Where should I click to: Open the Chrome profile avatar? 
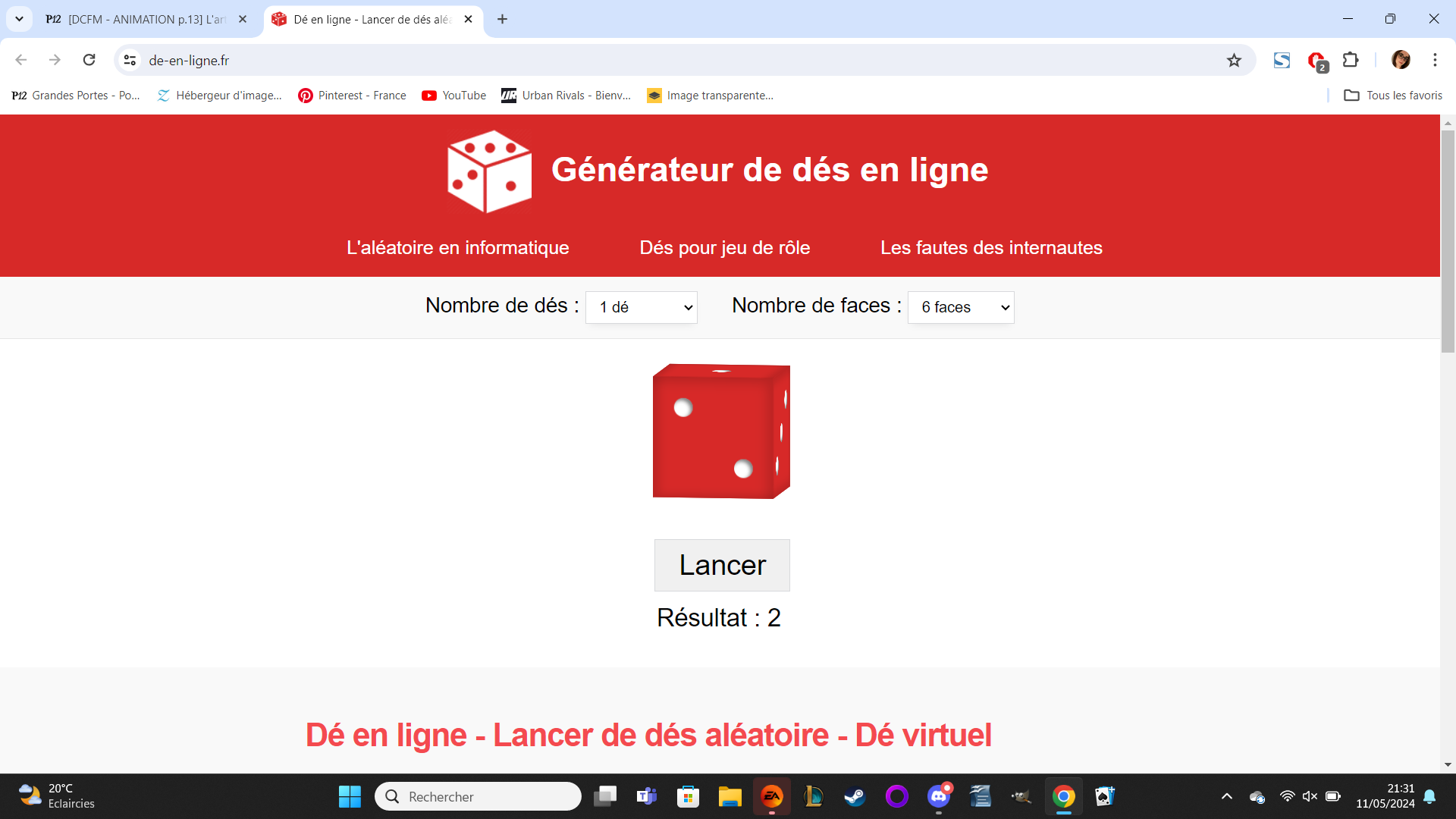pos(1401,60)
